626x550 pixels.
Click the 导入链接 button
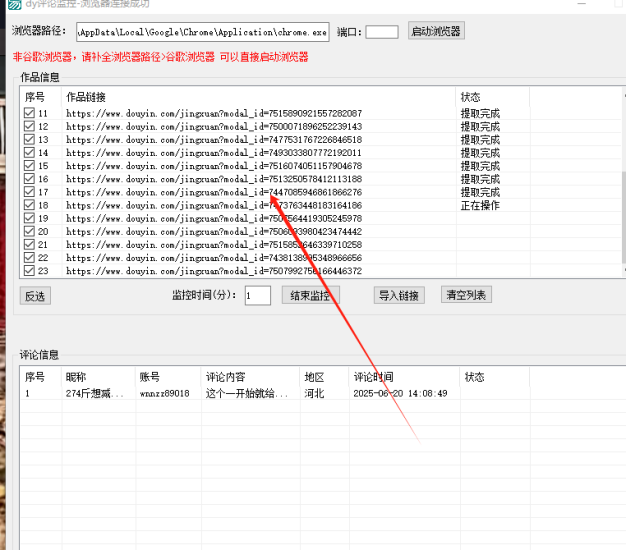(399, 296)
